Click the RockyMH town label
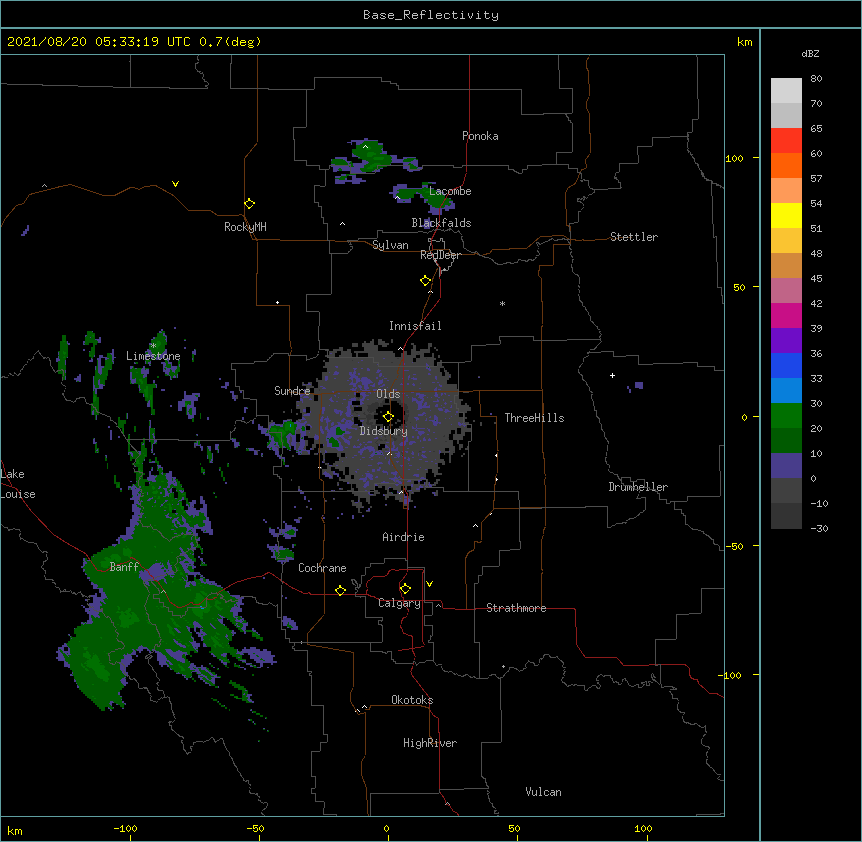Viewport: 862px width, 842px height. coord(245,227)
